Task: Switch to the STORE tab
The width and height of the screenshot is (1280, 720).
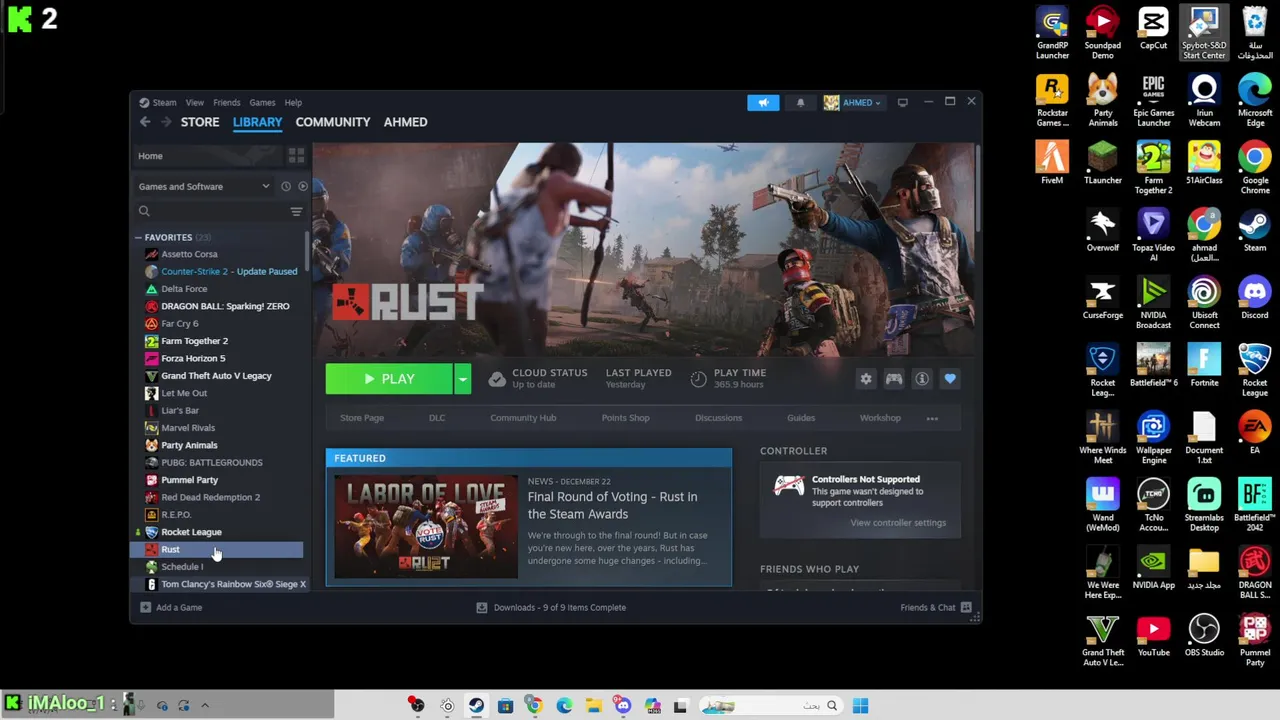Action: pos(200,122)
